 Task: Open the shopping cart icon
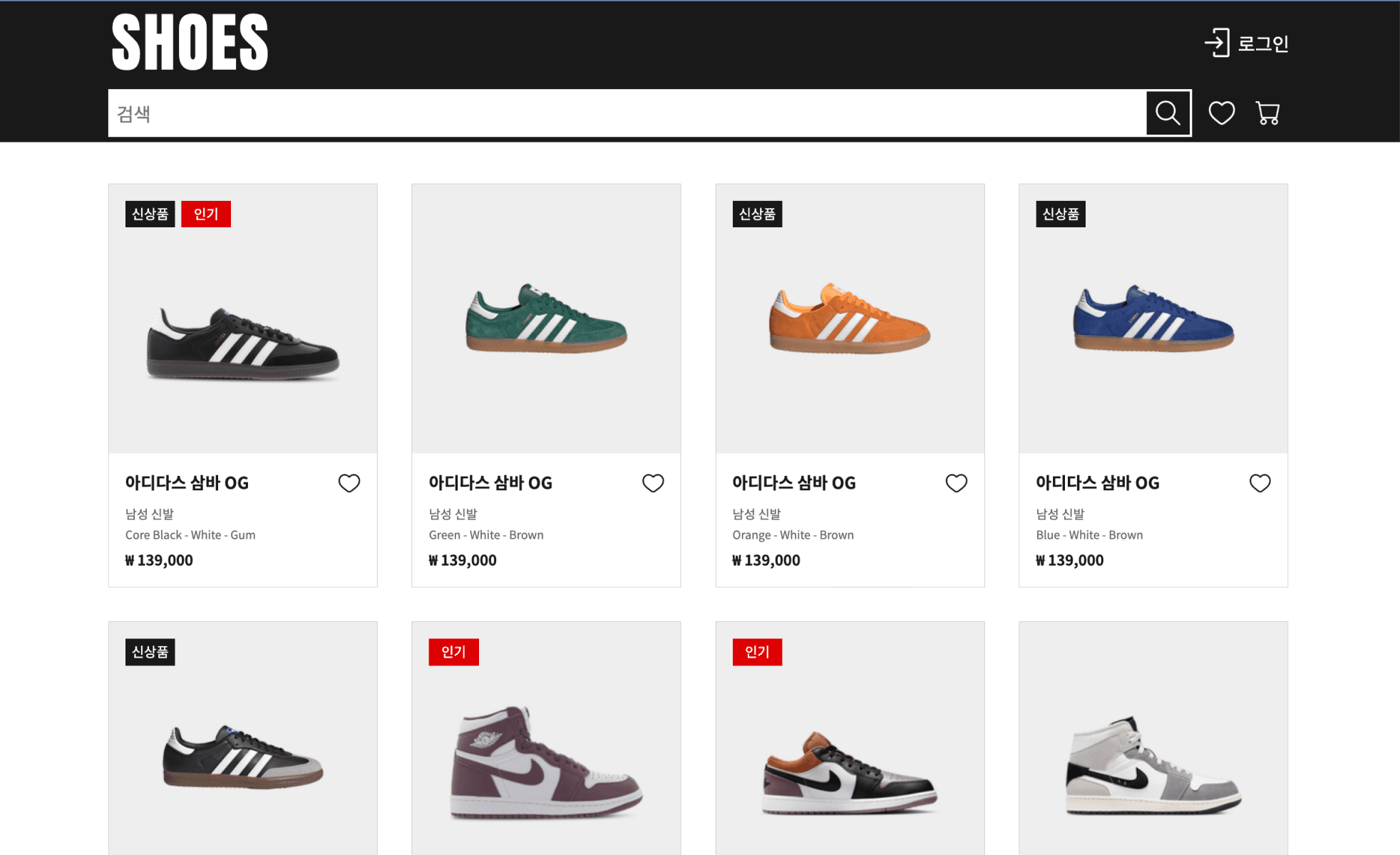click(1267, 113)
